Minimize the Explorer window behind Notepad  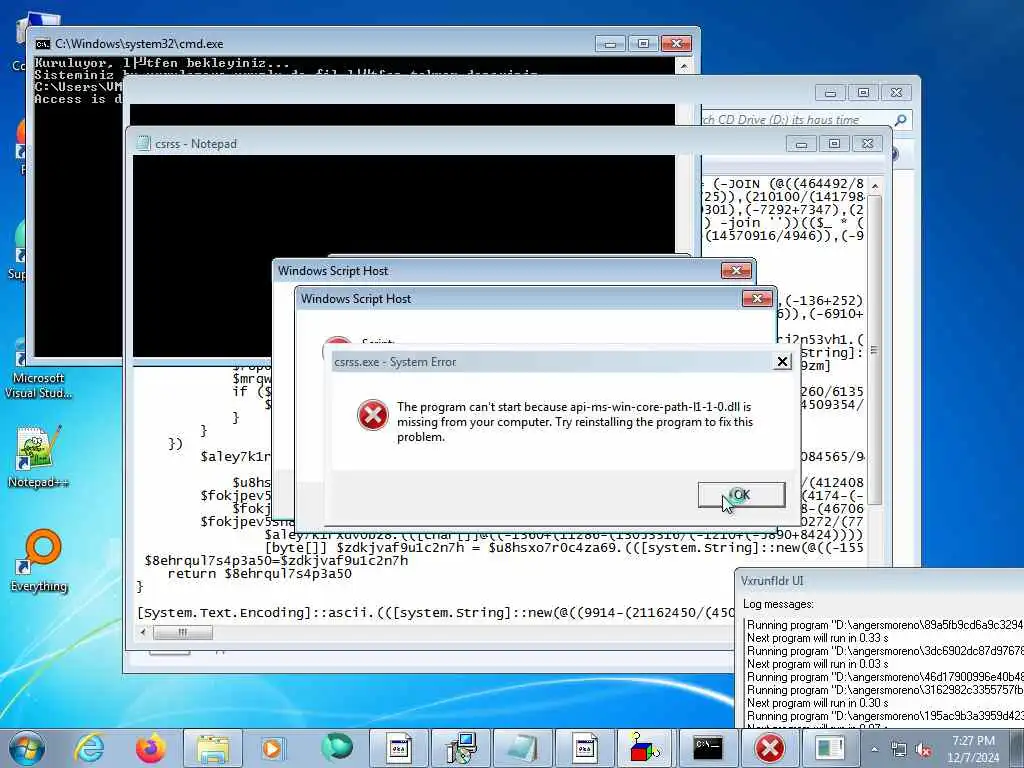point(830,93)
